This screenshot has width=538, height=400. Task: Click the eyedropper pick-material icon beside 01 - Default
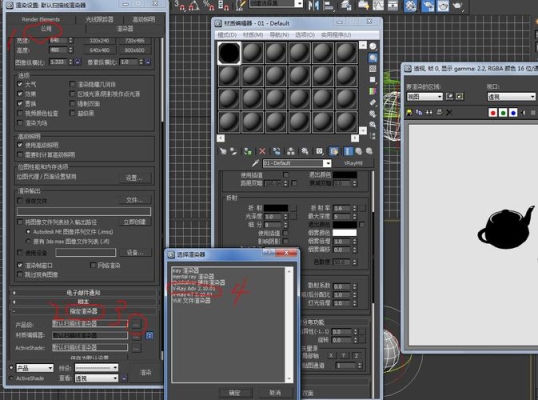pyautogui.click(x=255, y=163)
